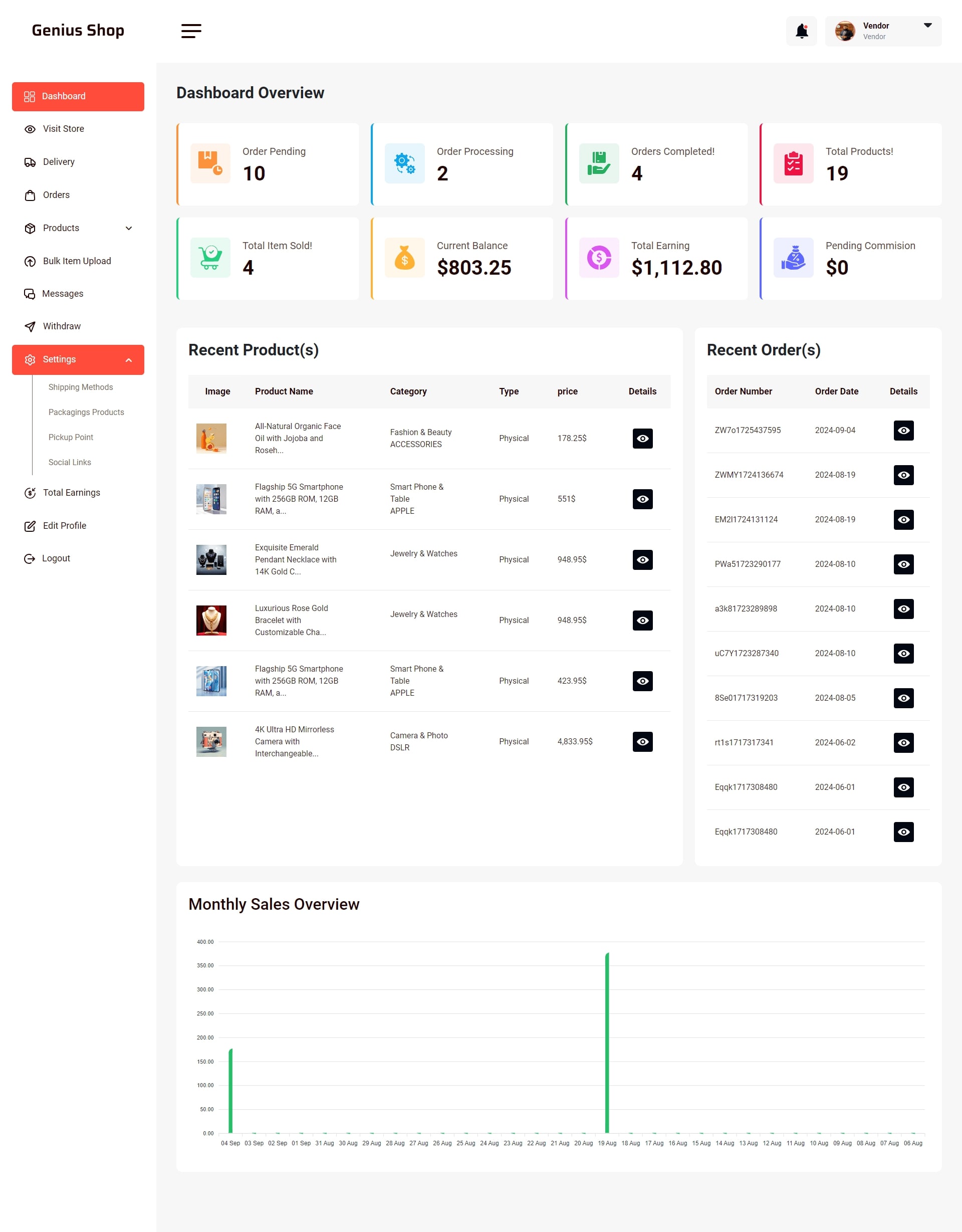Go to Withdraw in sidebar
This screenshot has height=1232, width=962.
pos(62,326)
